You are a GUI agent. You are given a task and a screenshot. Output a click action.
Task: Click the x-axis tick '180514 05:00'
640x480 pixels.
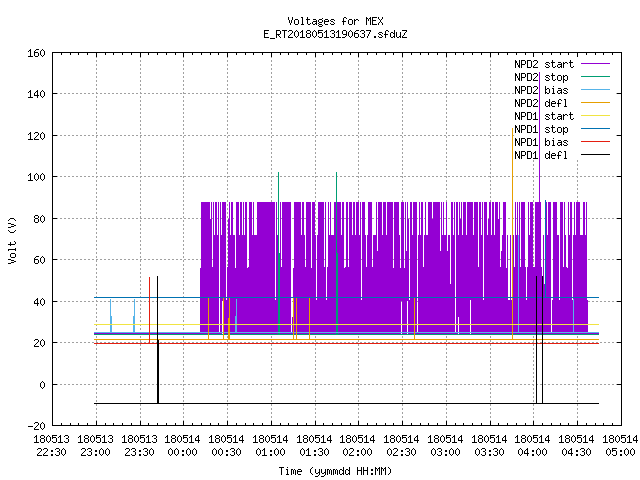620,446
